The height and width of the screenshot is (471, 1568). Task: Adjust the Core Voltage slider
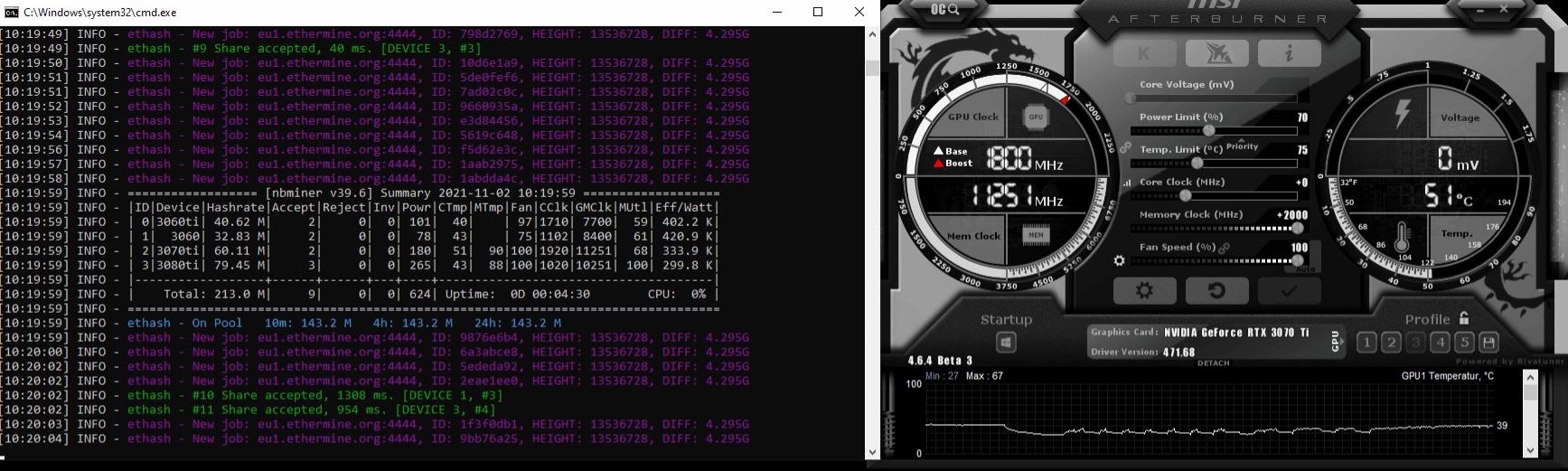tap(1213, 98)
